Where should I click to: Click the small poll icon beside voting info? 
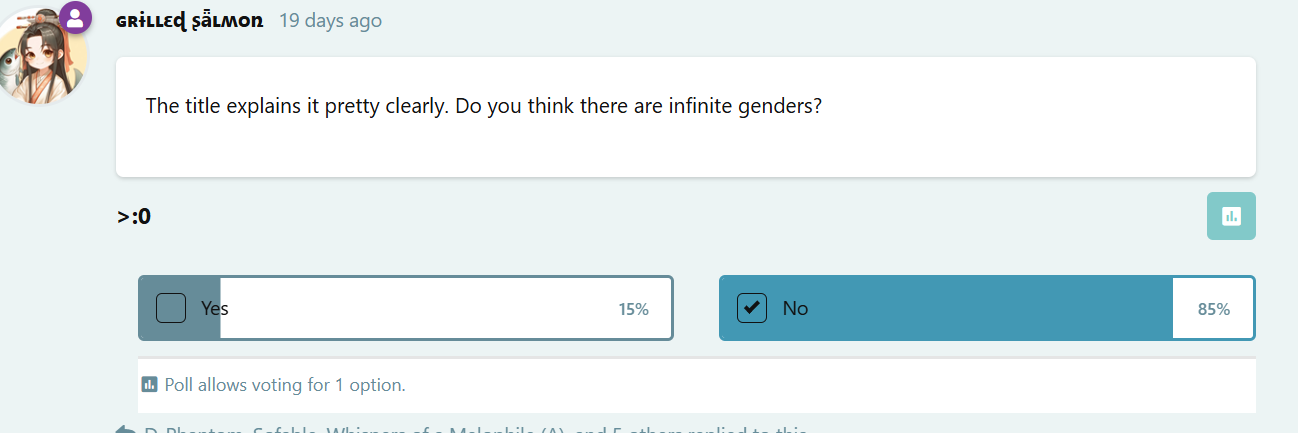pyautogui.click(x=150, y=384)
